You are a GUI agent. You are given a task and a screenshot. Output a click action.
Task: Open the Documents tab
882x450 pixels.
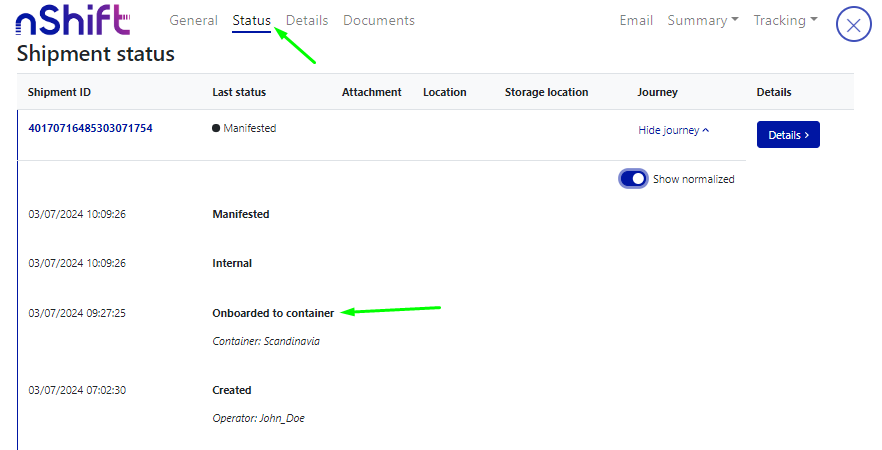[x=378, y=20]
